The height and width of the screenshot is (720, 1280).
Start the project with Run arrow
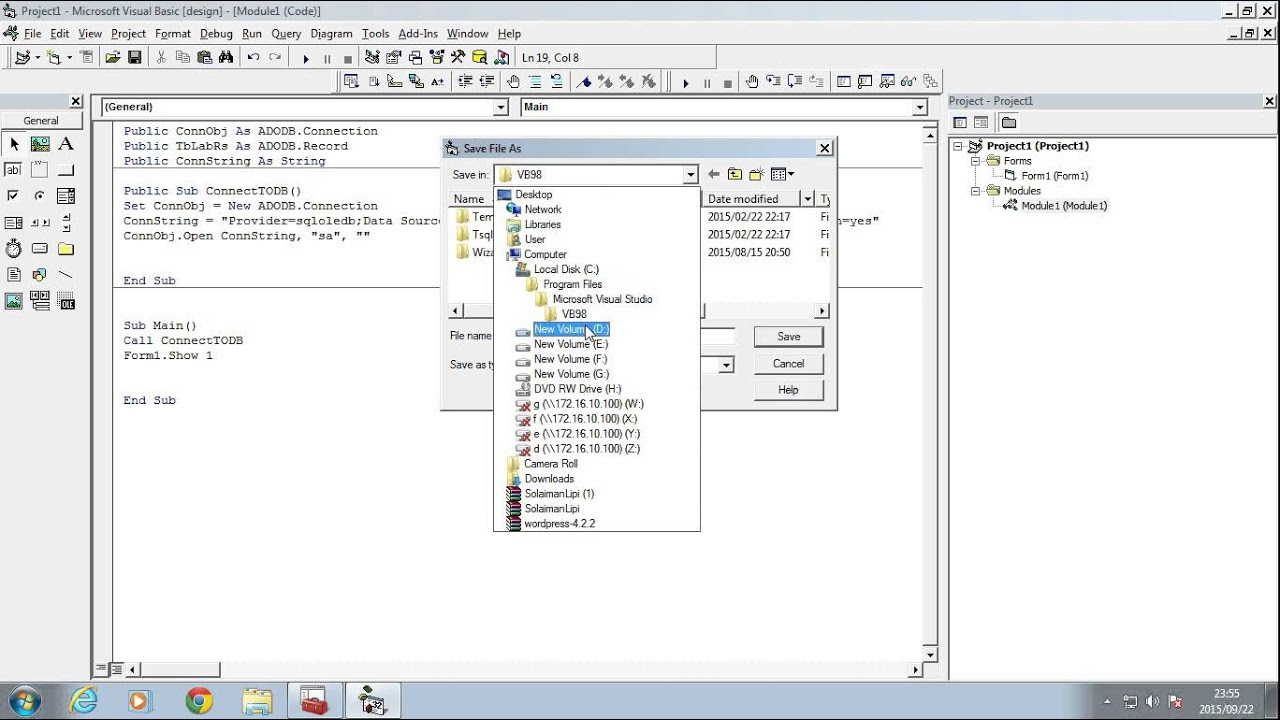point(306,58)
